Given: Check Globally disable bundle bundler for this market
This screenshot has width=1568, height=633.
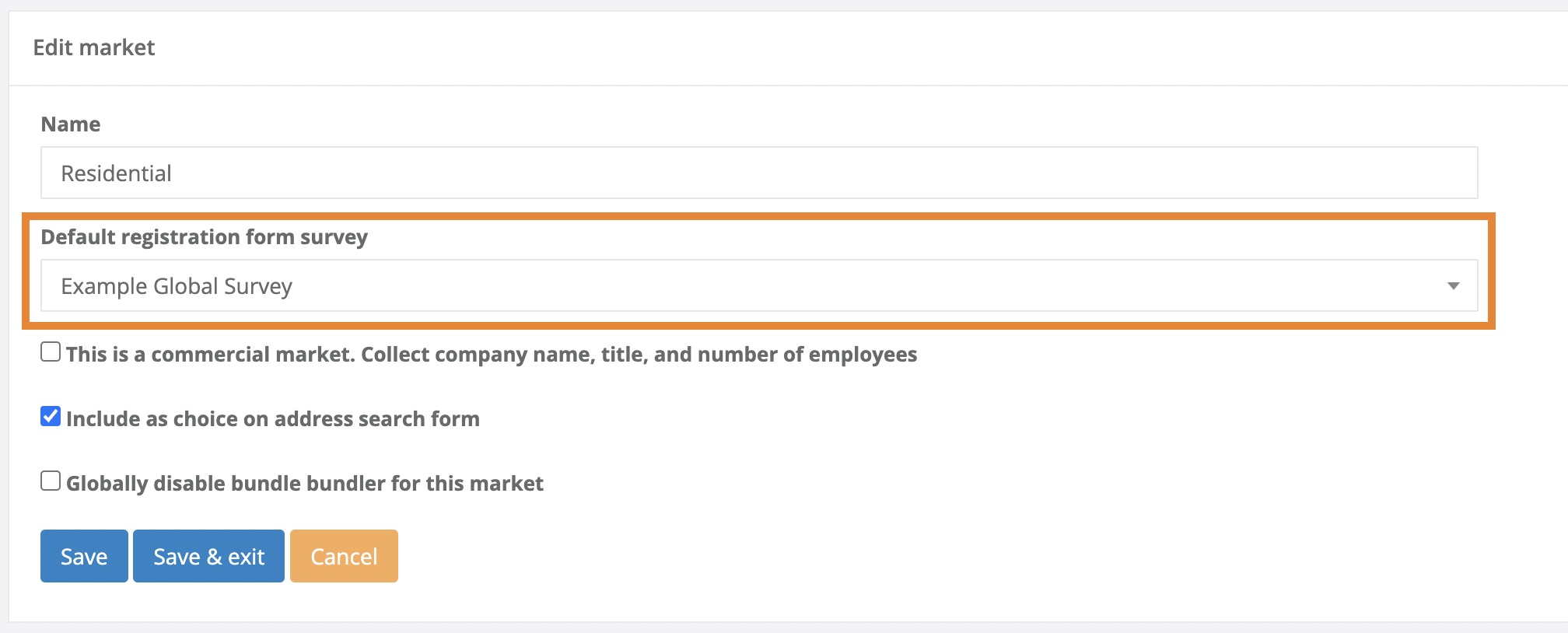Looking at the screenshot, I should pos(50,481).
